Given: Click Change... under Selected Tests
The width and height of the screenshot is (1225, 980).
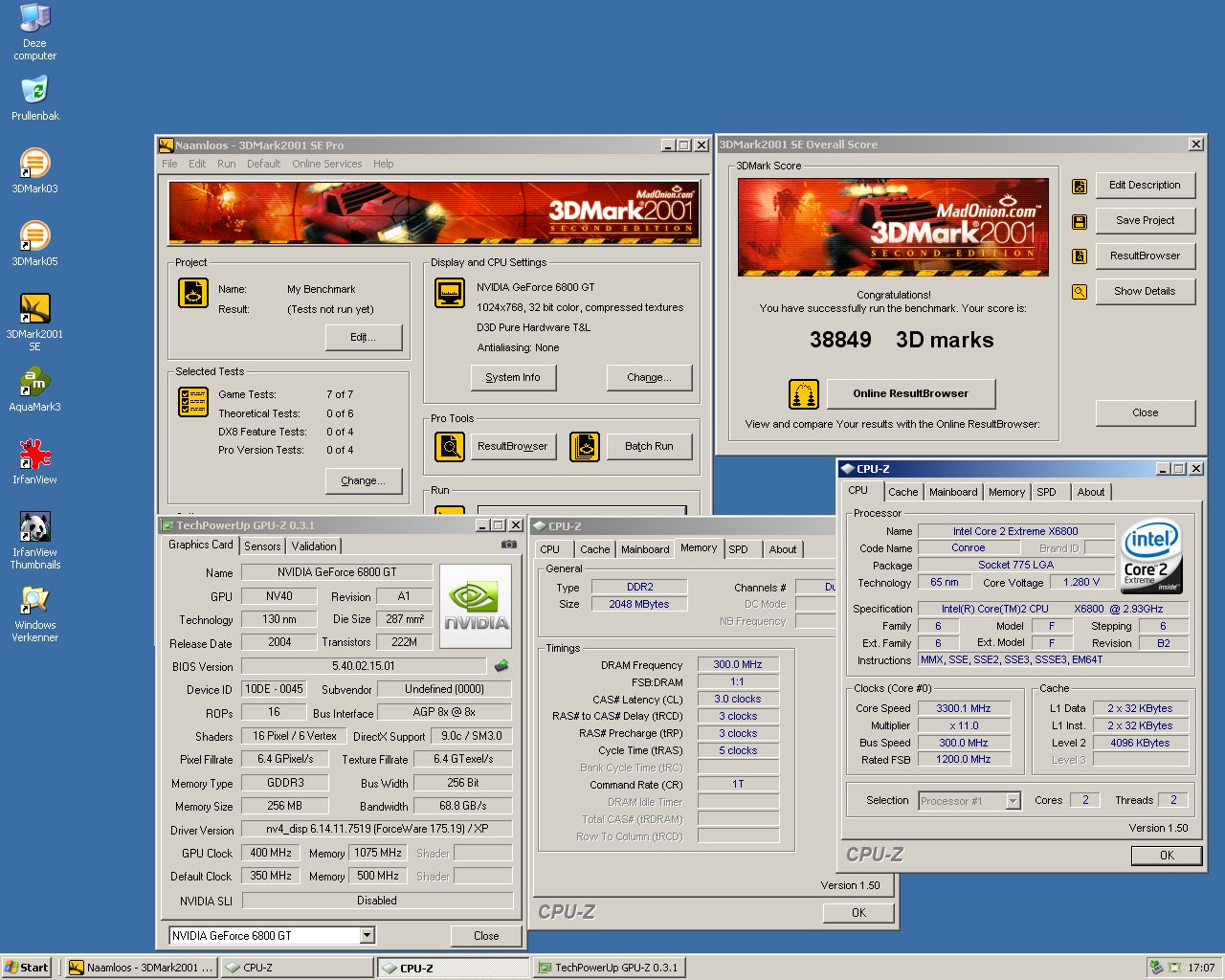Looking at the screenshot, I should pos(363,480).
